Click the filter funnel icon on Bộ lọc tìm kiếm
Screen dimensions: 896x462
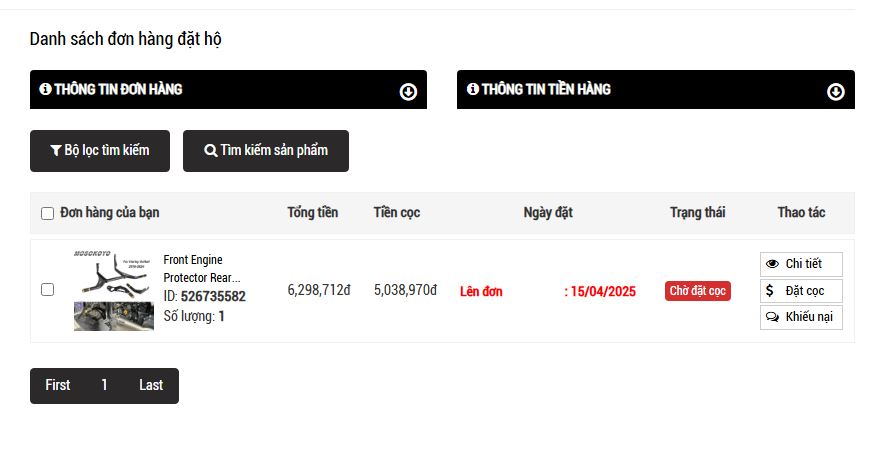pyautogui.click(x=56, y=151)
